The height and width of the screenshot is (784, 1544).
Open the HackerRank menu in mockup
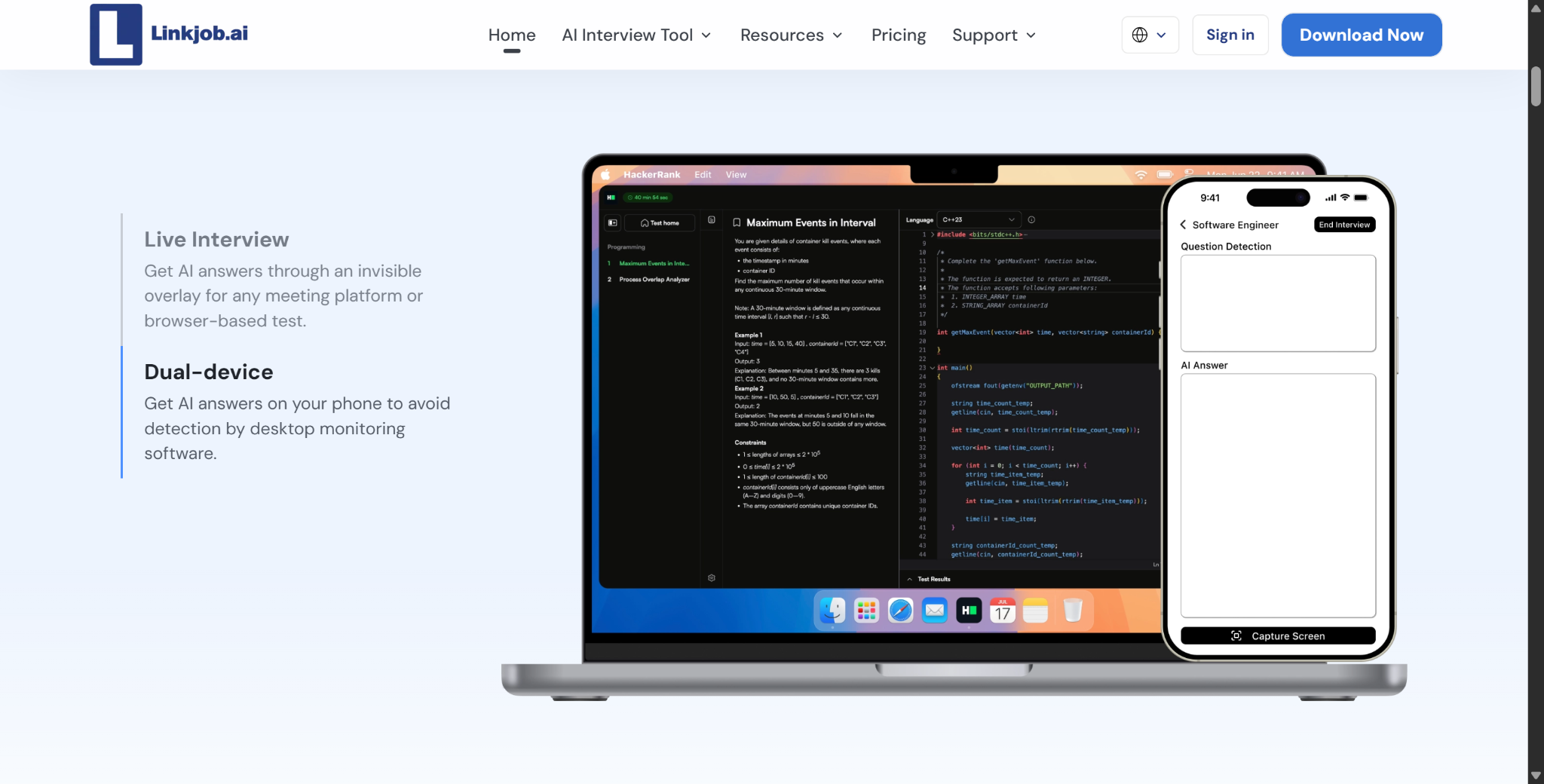click(651, 175)
